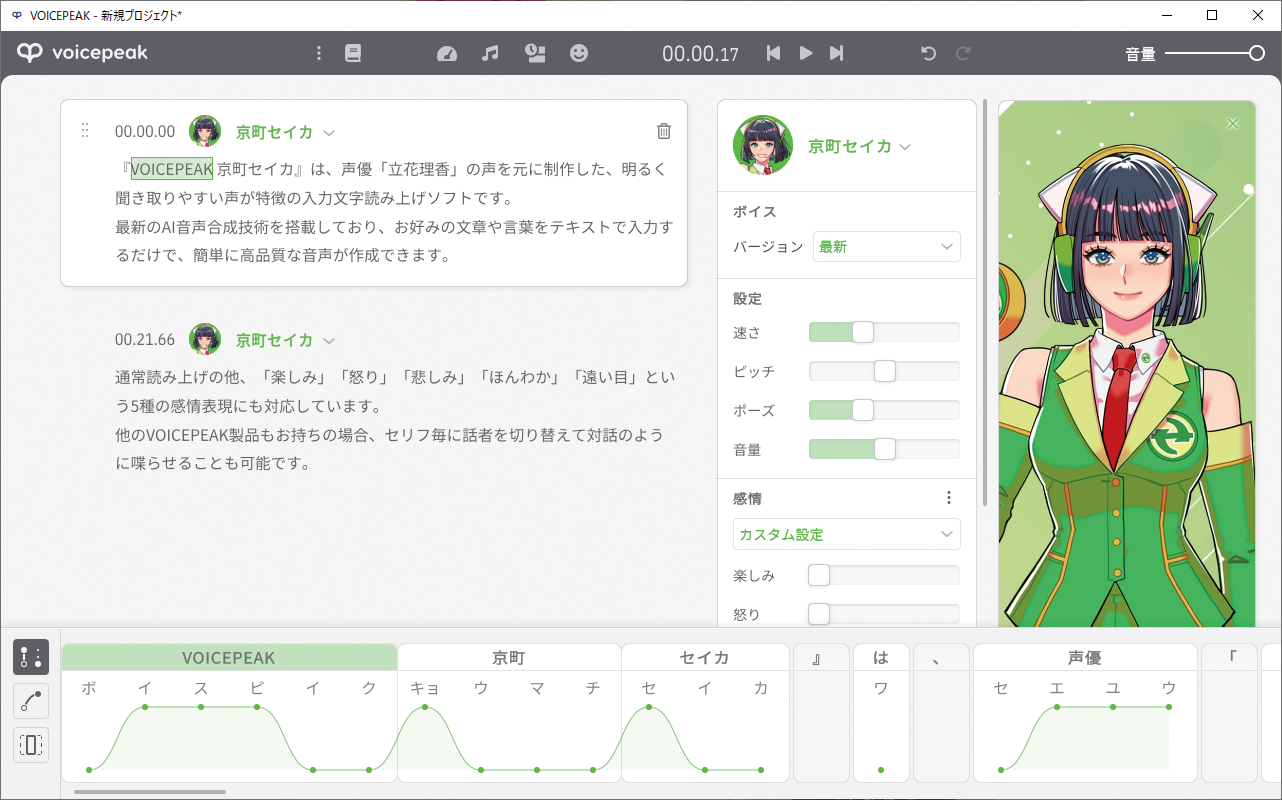Click the horizontal scrollbar under phoneme editor
Image resolution: width=1282 pixels, height=800 pixels.
tap(150, 792)
